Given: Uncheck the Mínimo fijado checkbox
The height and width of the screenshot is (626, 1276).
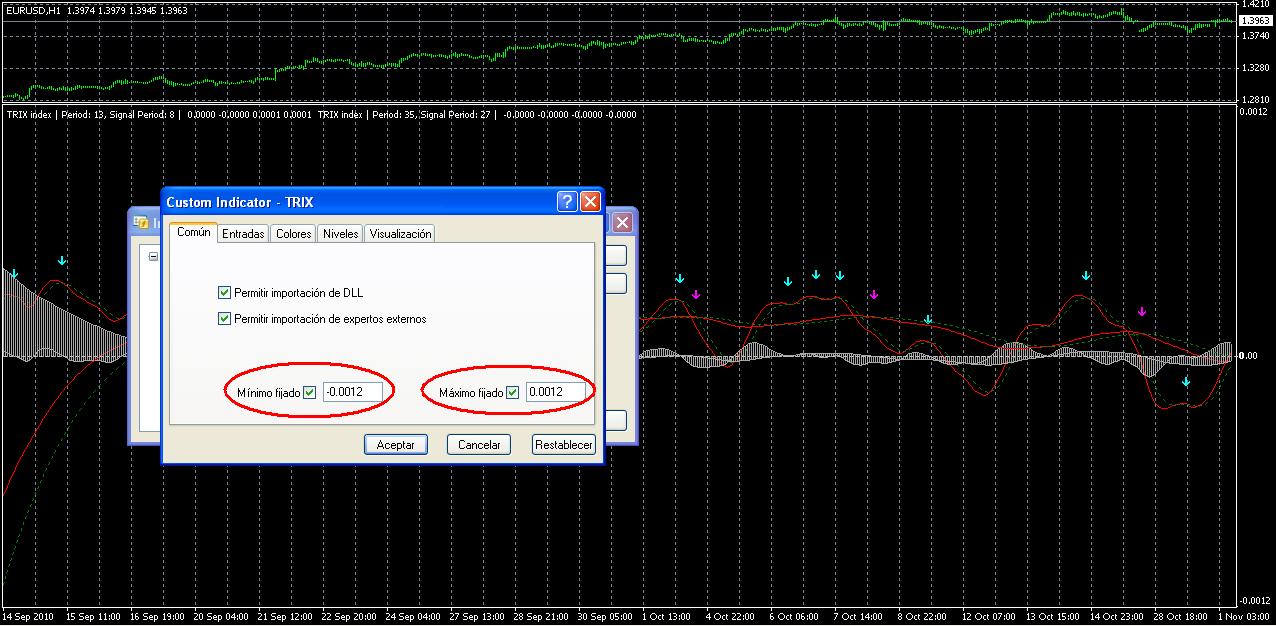Looking at the screenshot, I should pos(309,393).
